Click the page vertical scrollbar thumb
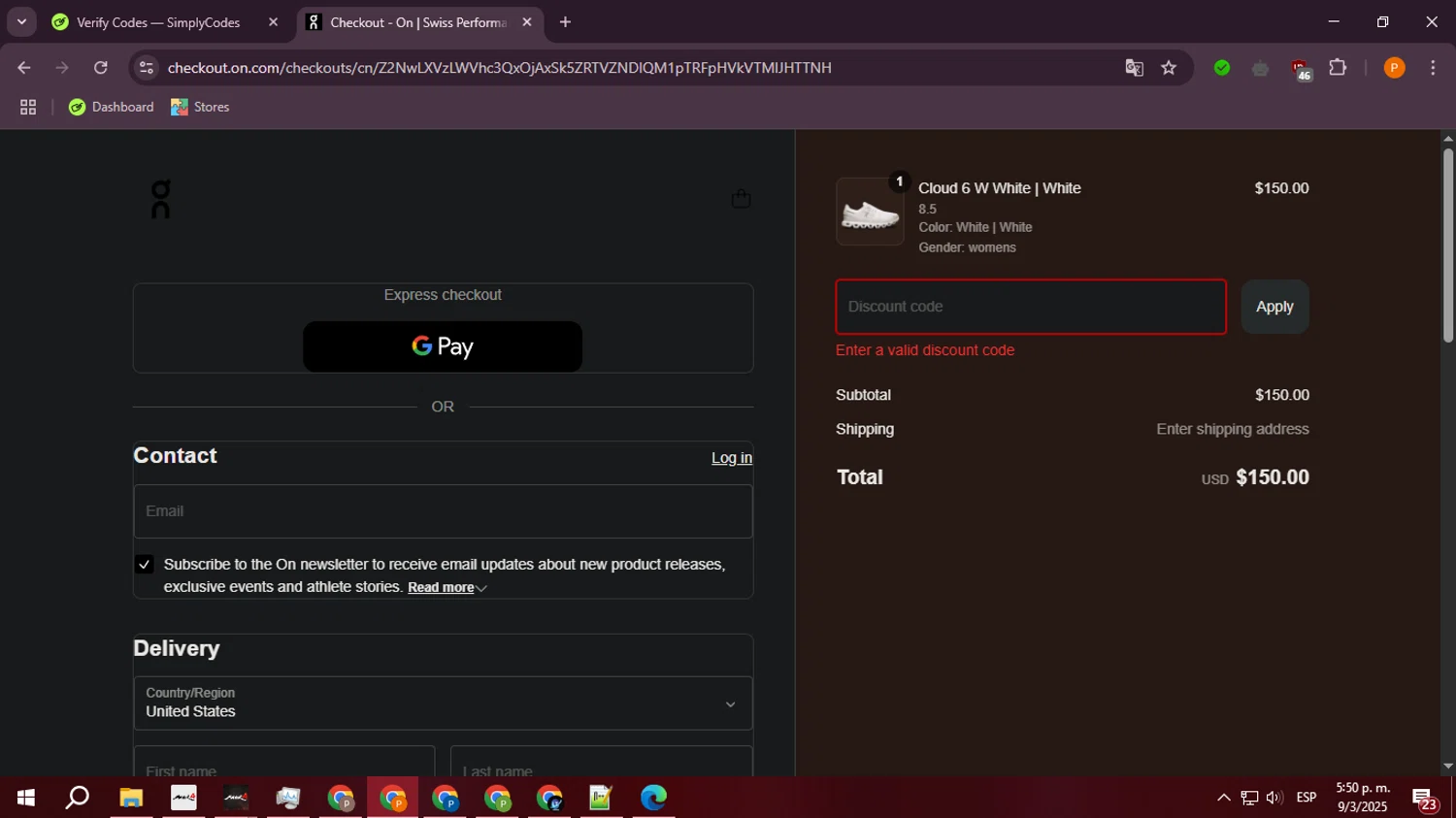This screenshot has width=1456, height=818. click(x=1448, y=245)
